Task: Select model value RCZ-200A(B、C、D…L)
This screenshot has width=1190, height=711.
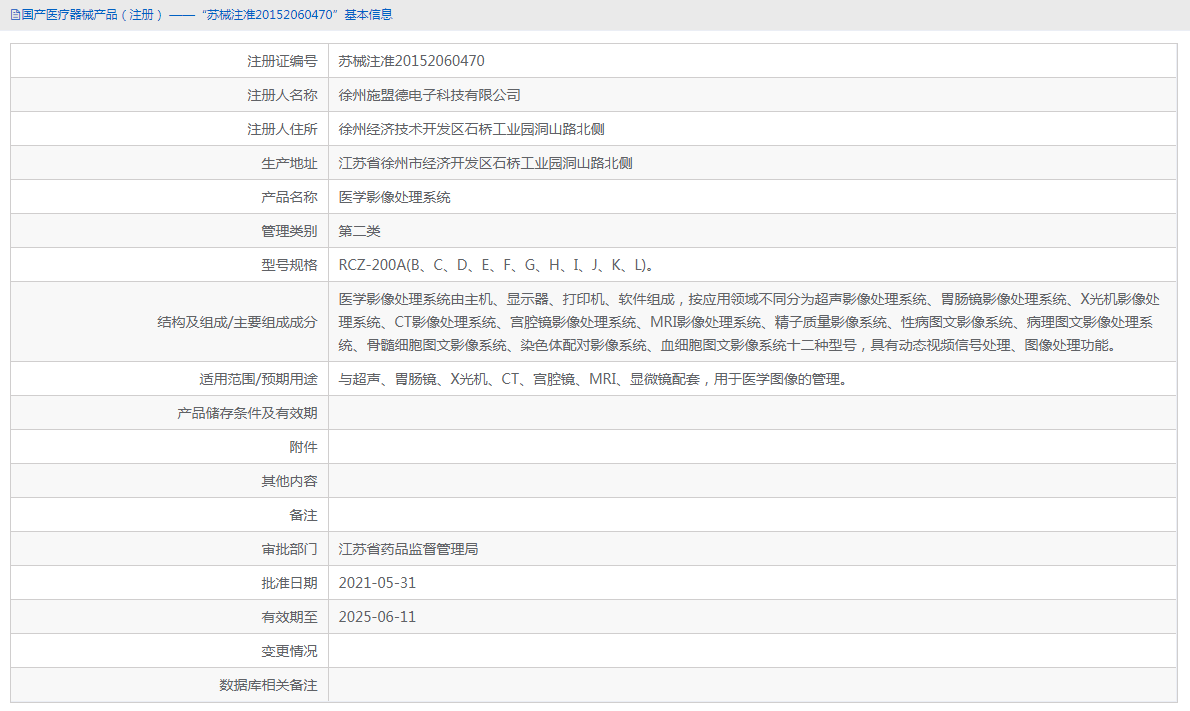Action: tap(496, 265)
